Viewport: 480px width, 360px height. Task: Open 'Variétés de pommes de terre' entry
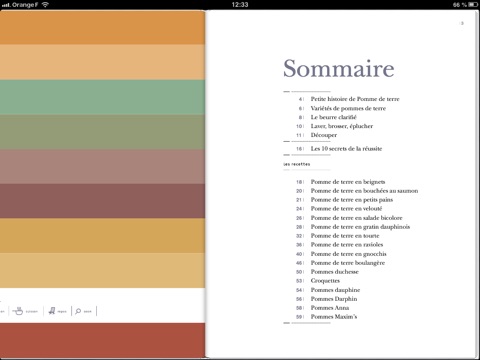(x=348, y=108)
